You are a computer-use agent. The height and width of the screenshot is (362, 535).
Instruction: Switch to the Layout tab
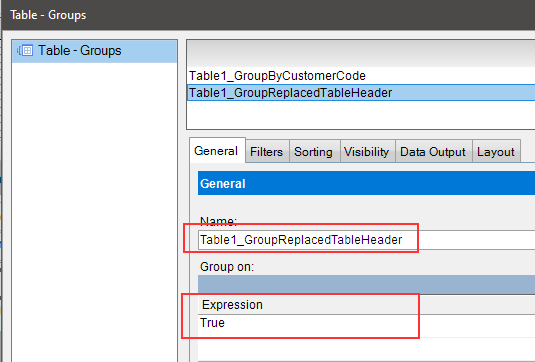pyautogui.click(x=496, y=152)
